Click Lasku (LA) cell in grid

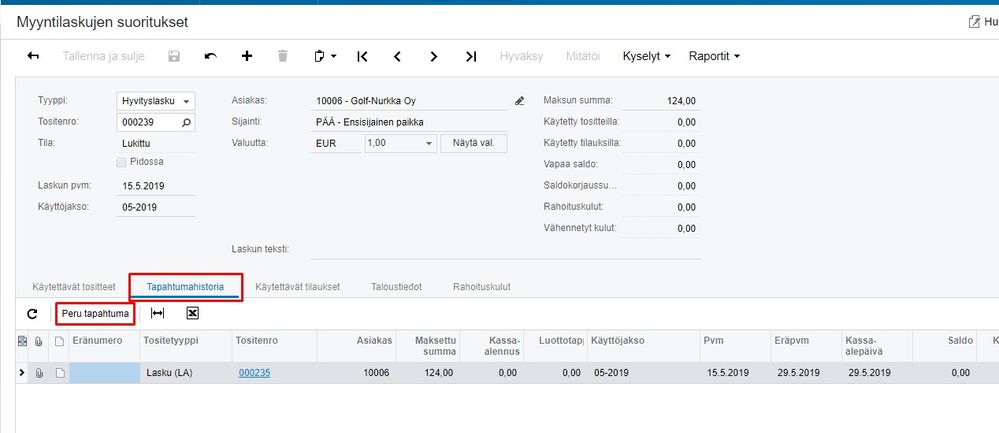pyautogui.click(x=185, y=373)
